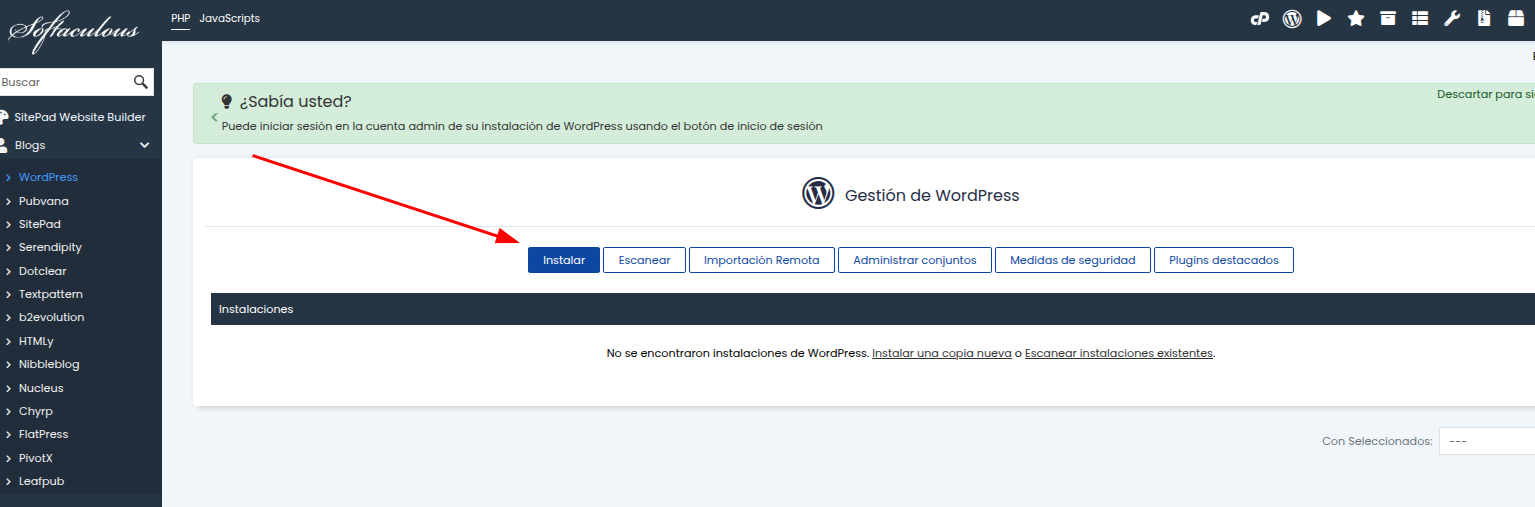
Task: Select PivotX in the sidebar
Action: point(36,458)
